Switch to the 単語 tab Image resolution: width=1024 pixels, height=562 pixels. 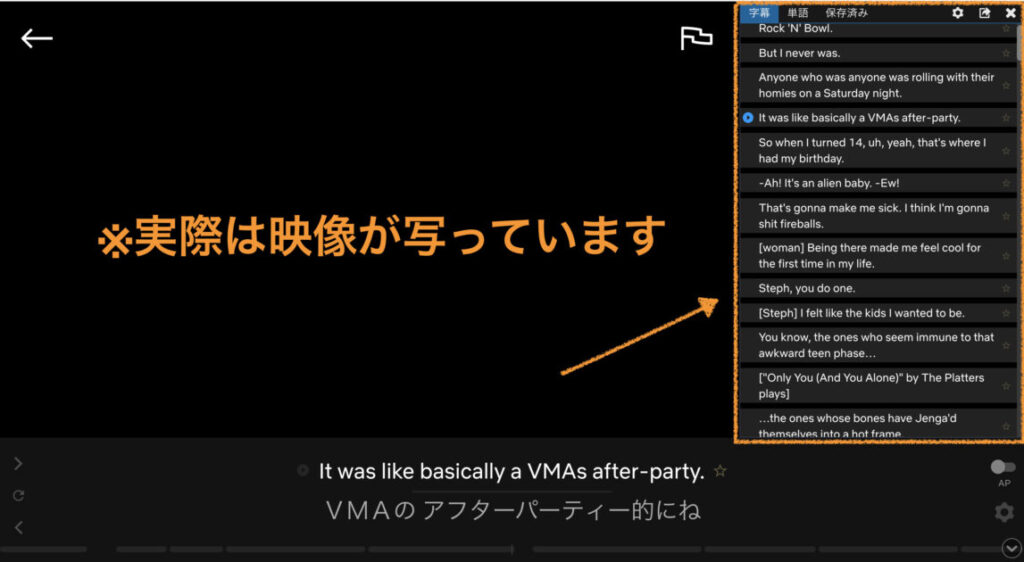click(798, 13)
